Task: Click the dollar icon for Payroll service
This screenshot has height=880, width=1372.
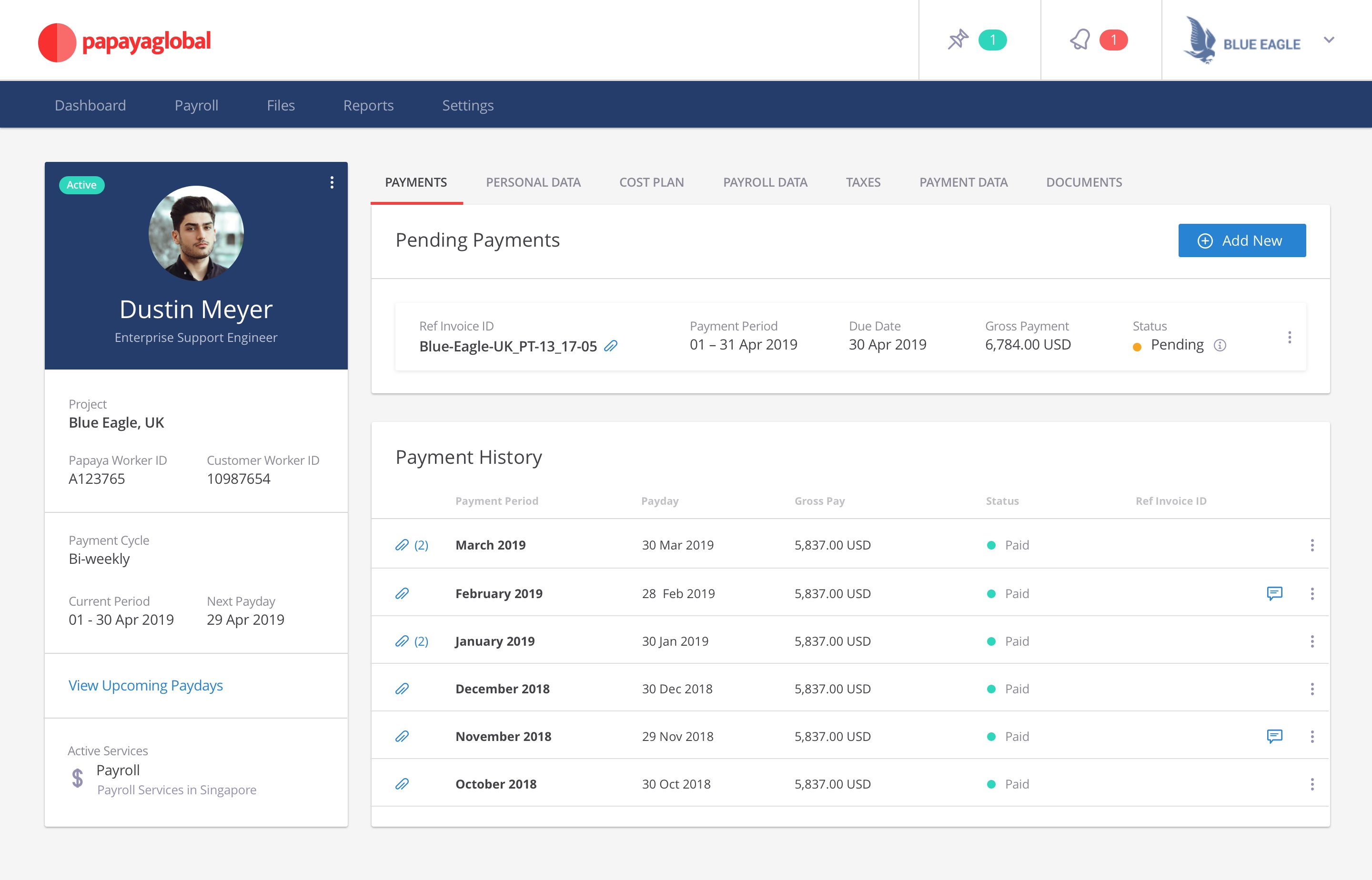Action: (76, 777)
